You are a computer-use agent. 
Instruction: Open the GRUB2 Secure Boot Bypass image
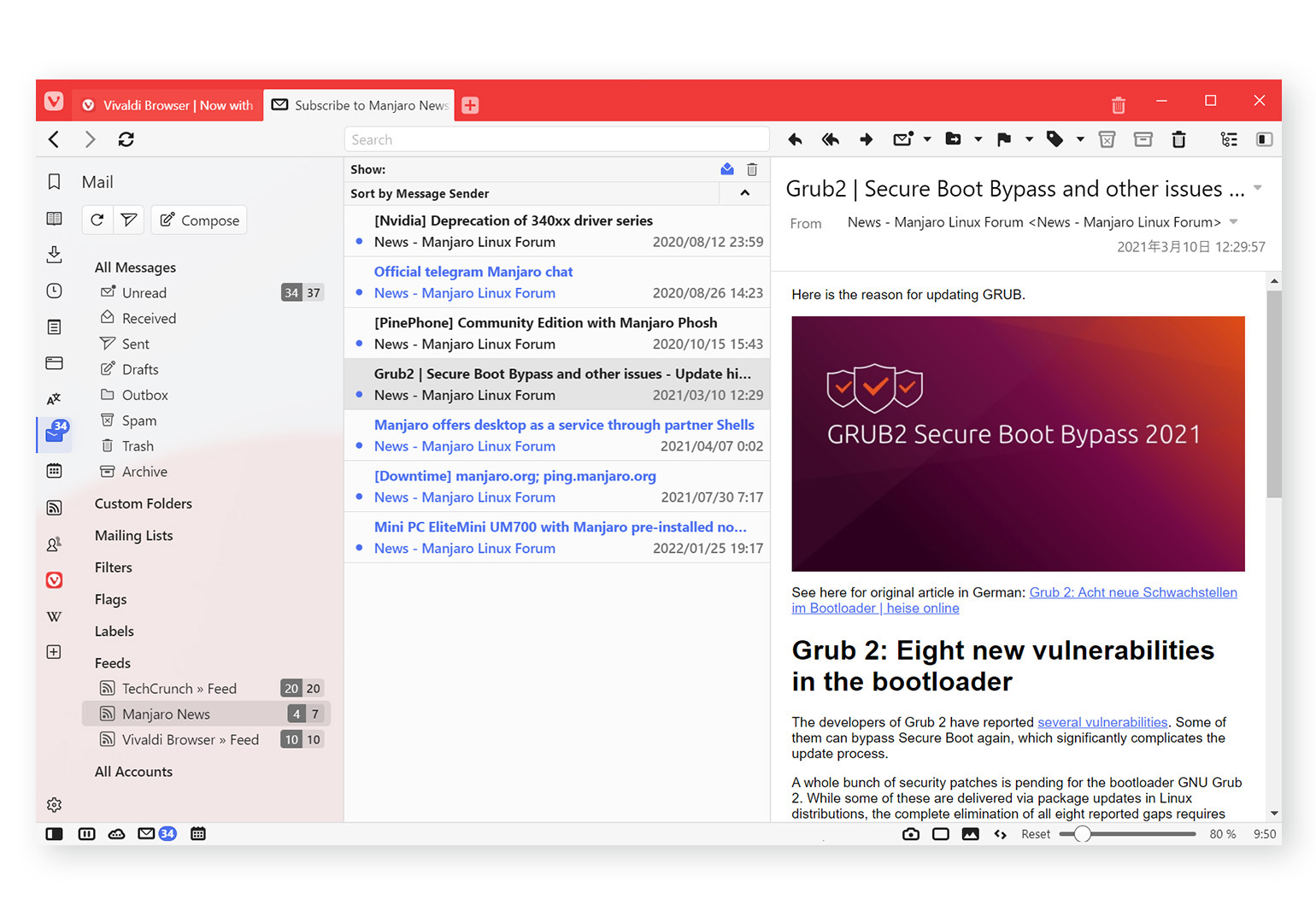1018,444
